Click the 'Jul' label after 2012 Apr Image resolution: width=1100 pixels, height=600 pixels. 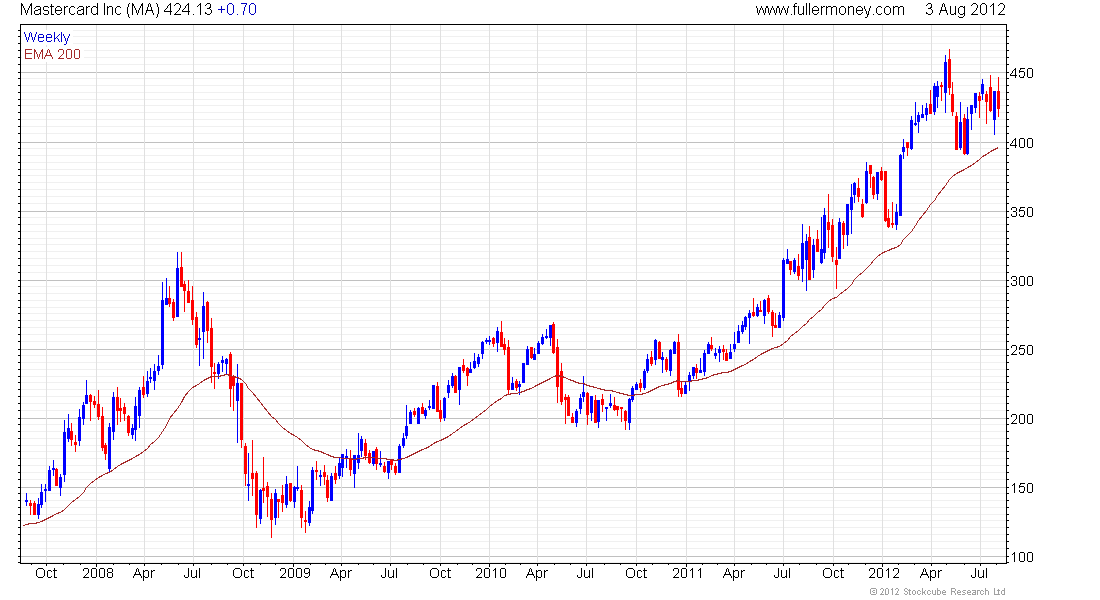(979, 573)
